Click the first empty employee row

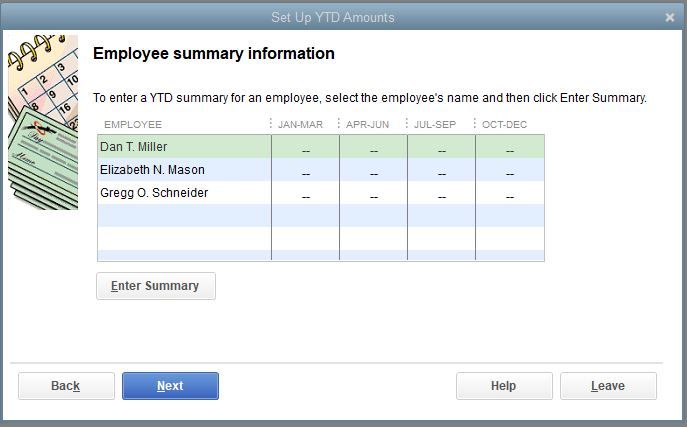point(183,216)
